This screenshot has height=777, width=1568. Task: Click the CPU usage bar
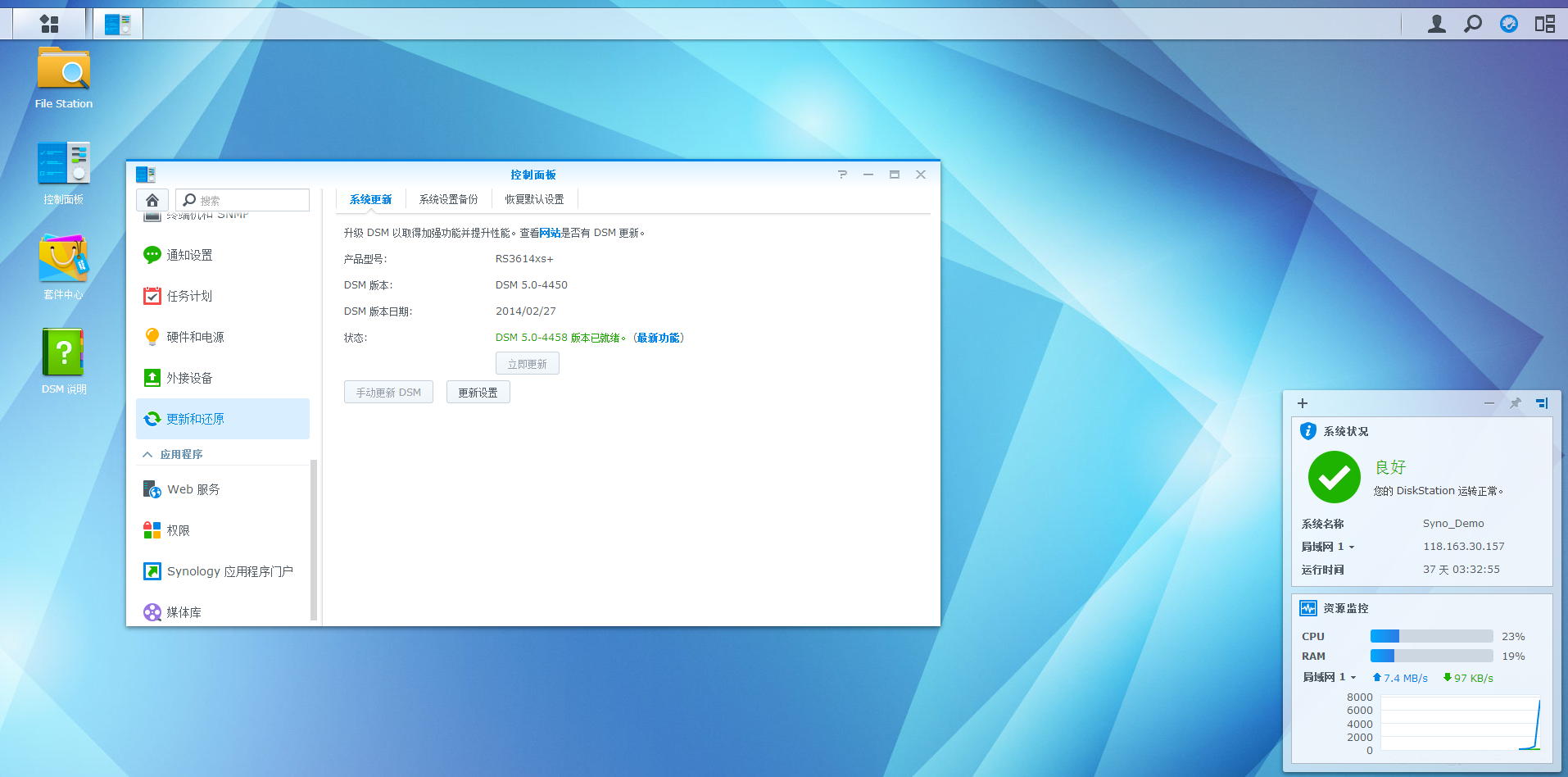tap(1431, 636)
